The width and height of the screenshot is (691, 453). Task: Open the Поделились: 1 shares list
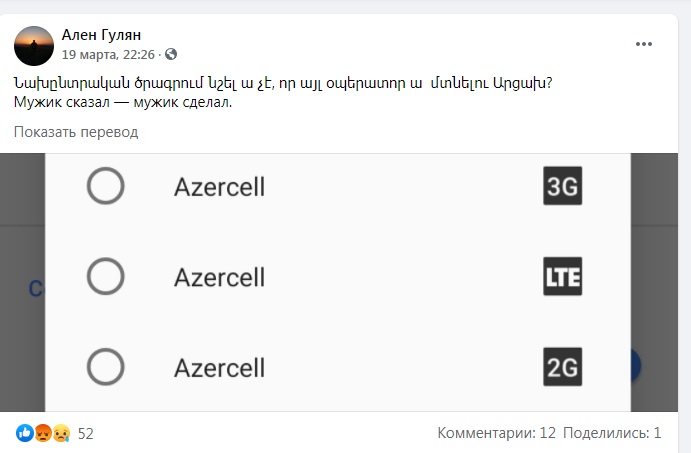pyautogui.click(x=612, y=434)
